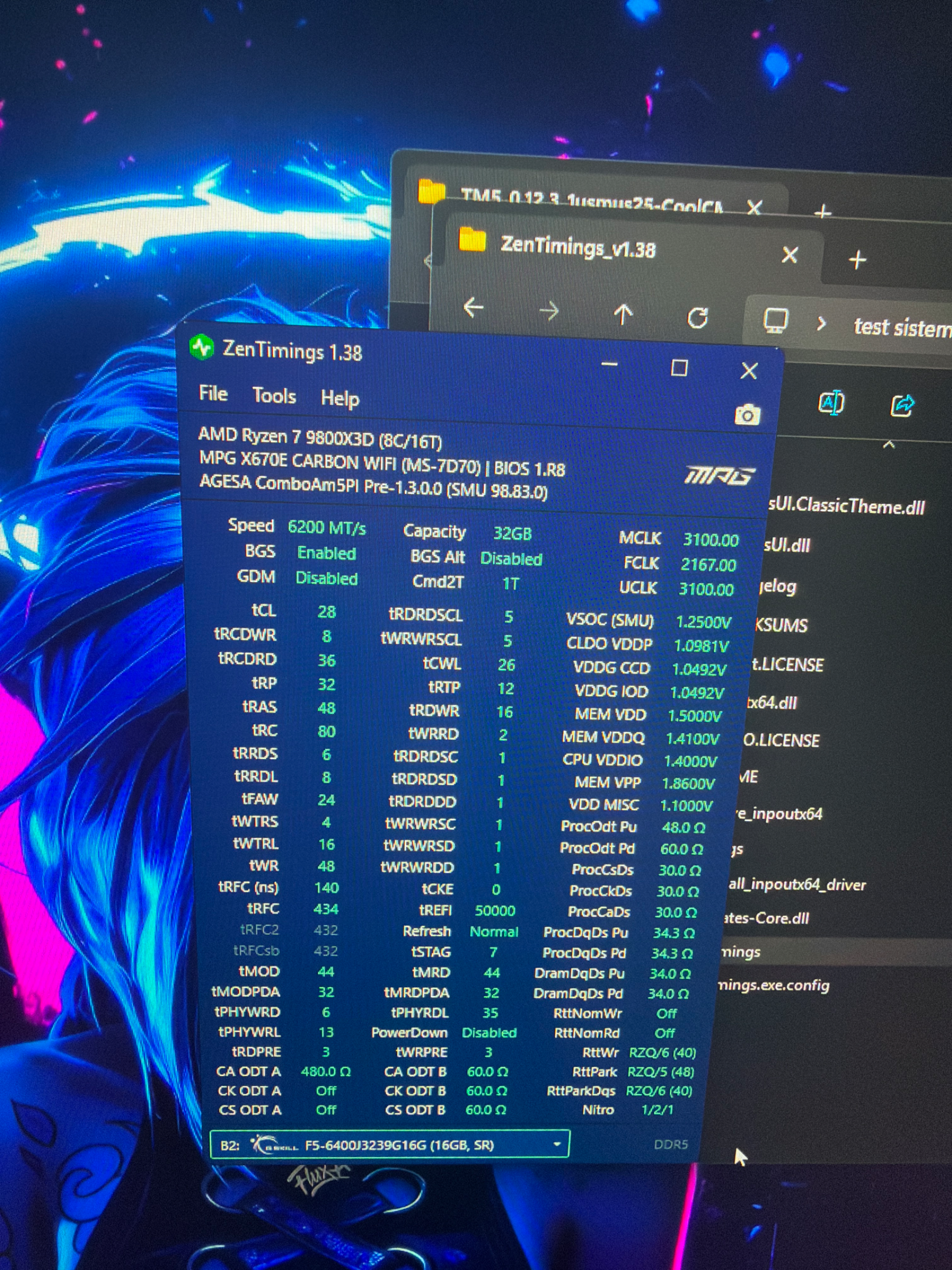Click the tRCDRD value 36
The height and width of the screenshot is (1270, 952).
(x=327, y=661)
